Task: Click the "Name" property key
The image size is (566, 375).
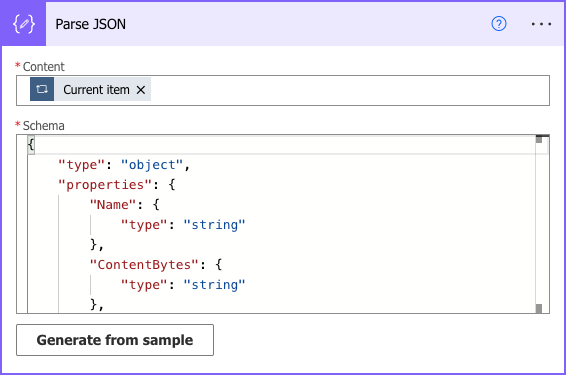Action: coord(113,205)
